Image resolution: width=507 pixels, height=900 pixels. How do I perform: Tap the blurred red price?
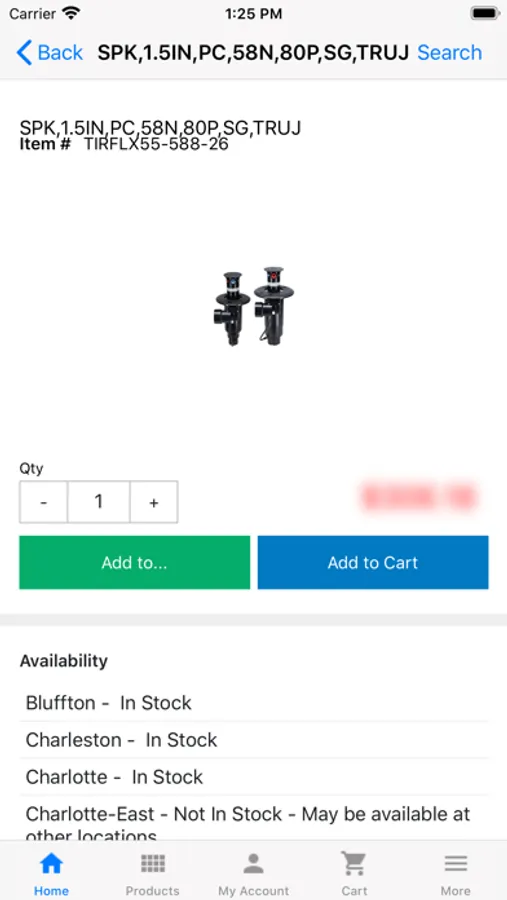pos(419,497)
